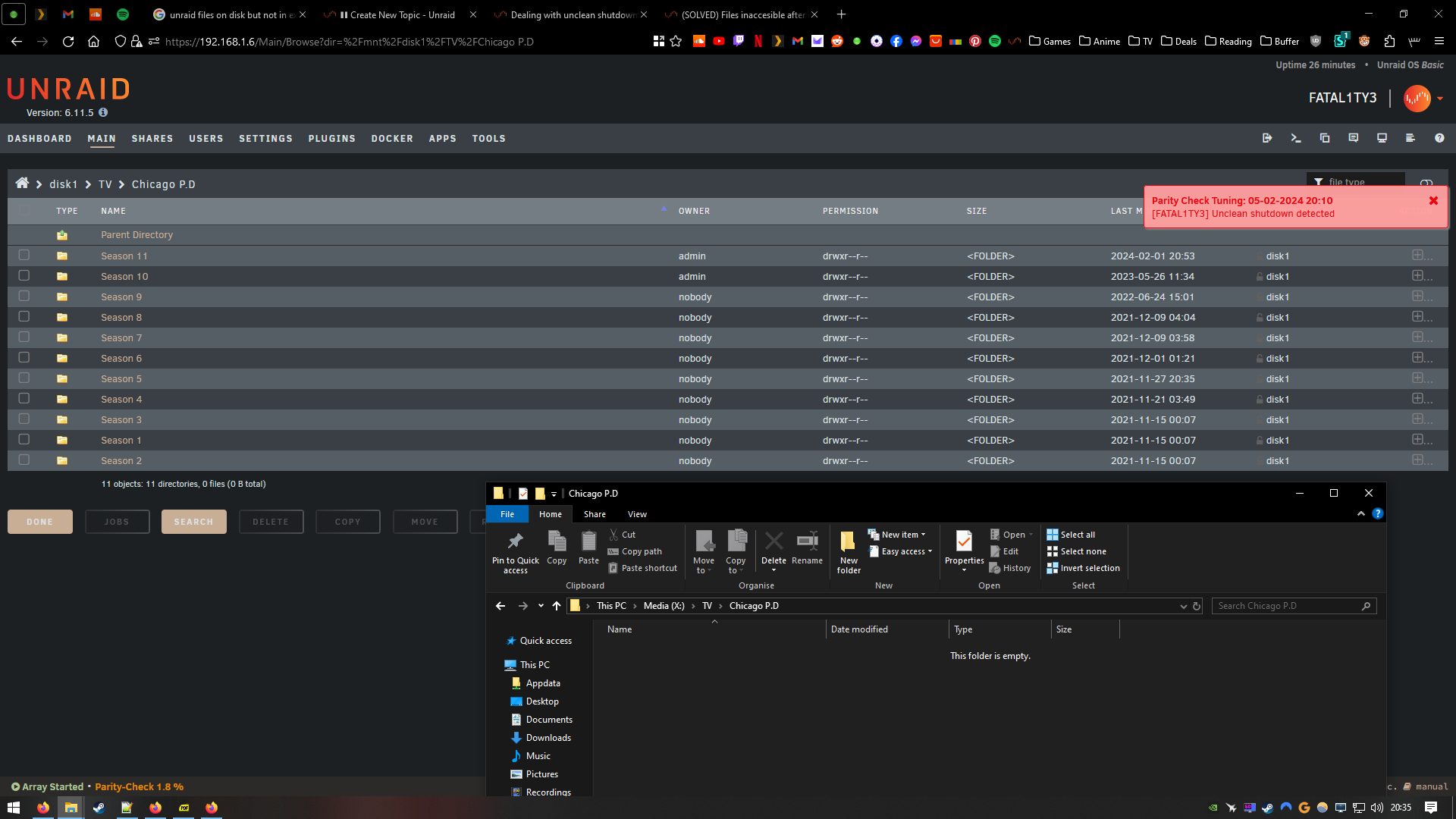The width and height of the screenshot is (1456, 819).
Task: Open the Unraid terminal icon
Action: (1295, 138)
